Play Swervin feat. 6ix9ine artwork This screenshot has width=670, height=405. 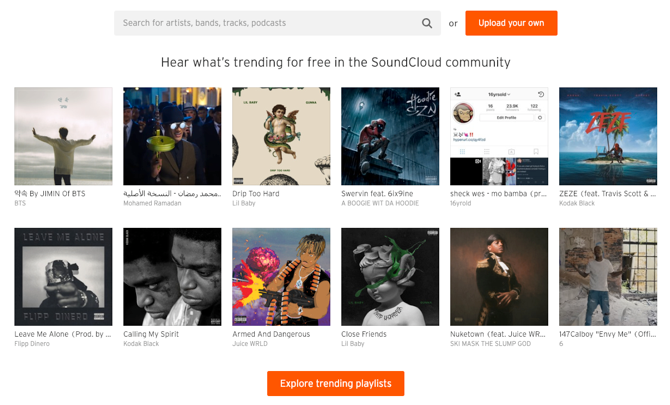[x=390, y=136]
